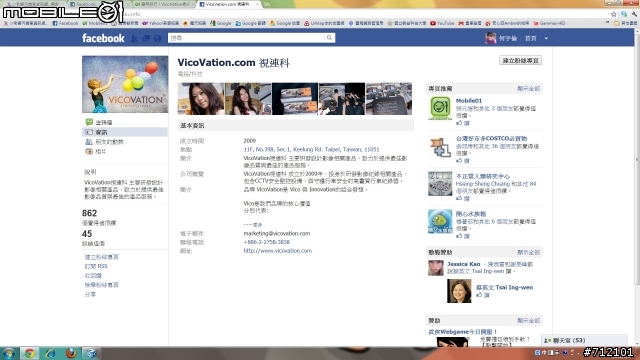Open the Facebook bookmark in bookmarks bar
Viewport: 640px width, 360px height.
[65, 23]
